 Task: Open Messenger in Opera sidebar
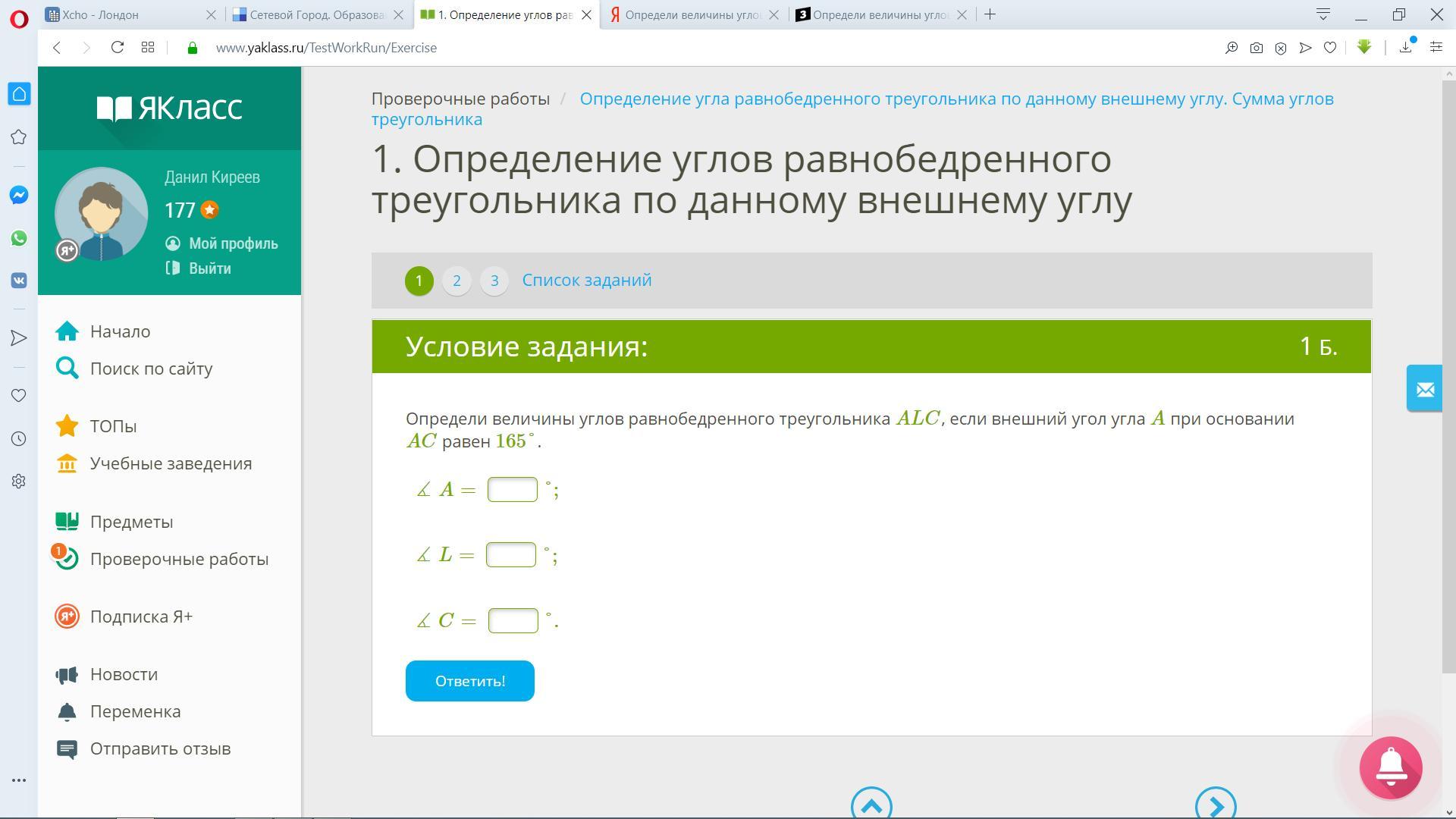click(19, 195)
